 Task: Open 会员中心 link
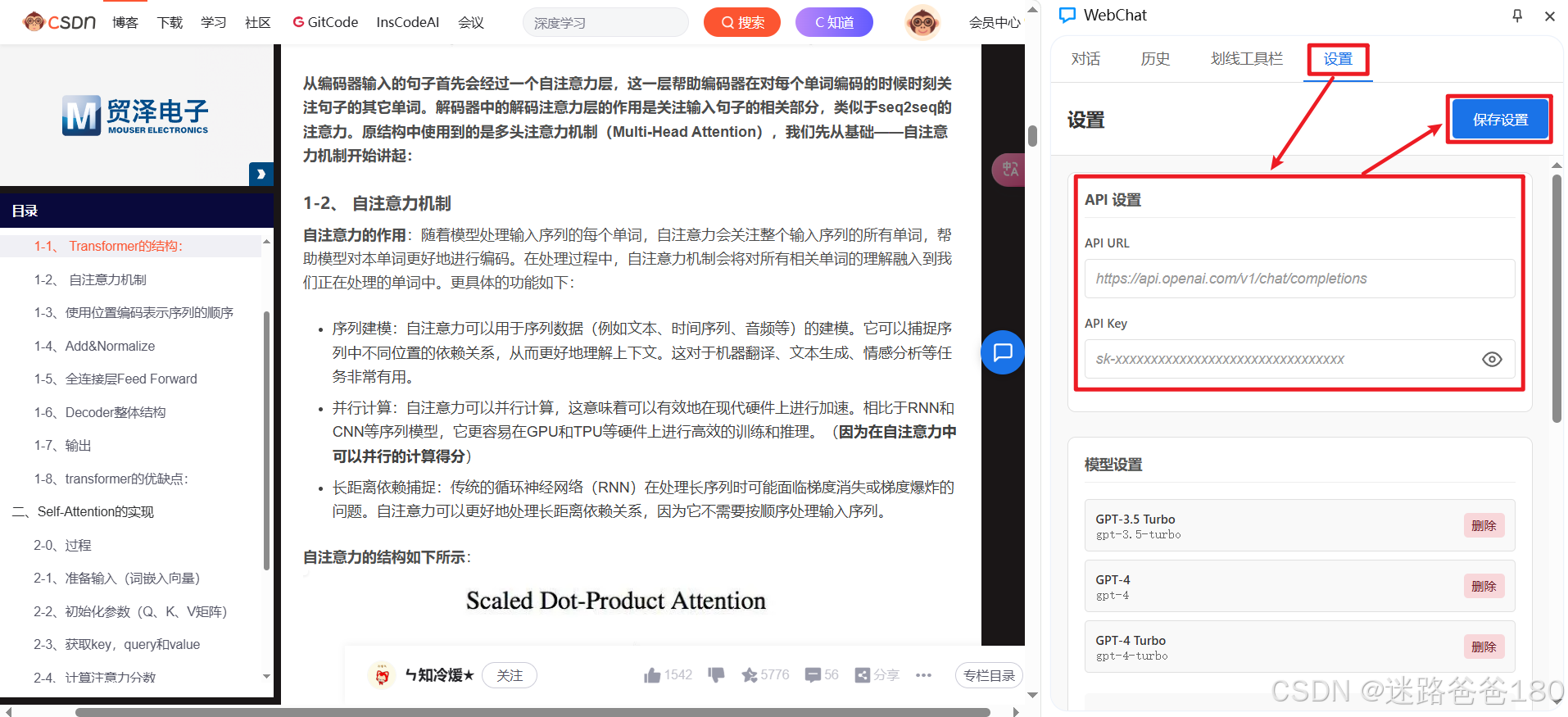[x=995, y=23]
